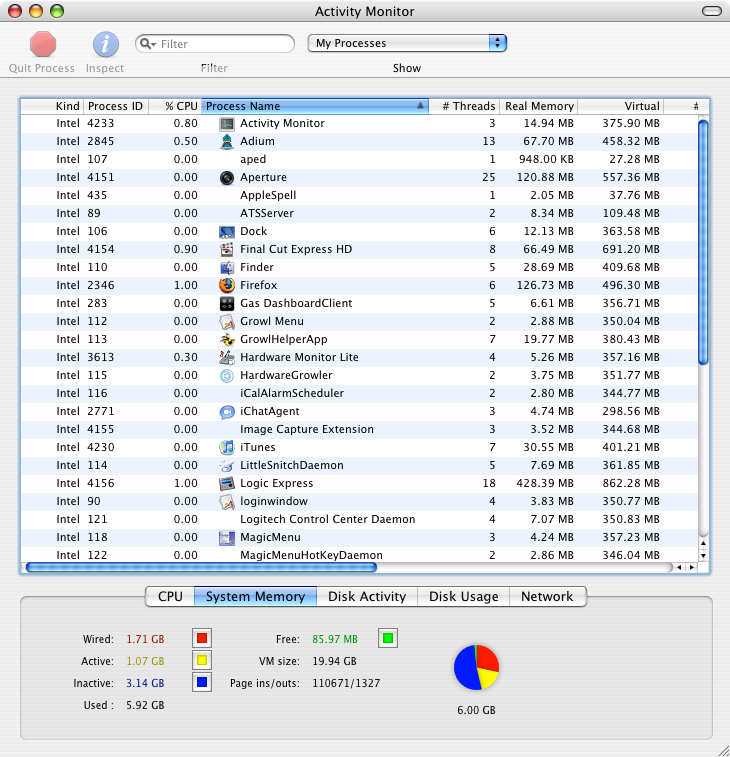This screenshot has width=730, height=757.
Task: Click the VM size 19.94 GB value
Action: [x=334, y=661]
